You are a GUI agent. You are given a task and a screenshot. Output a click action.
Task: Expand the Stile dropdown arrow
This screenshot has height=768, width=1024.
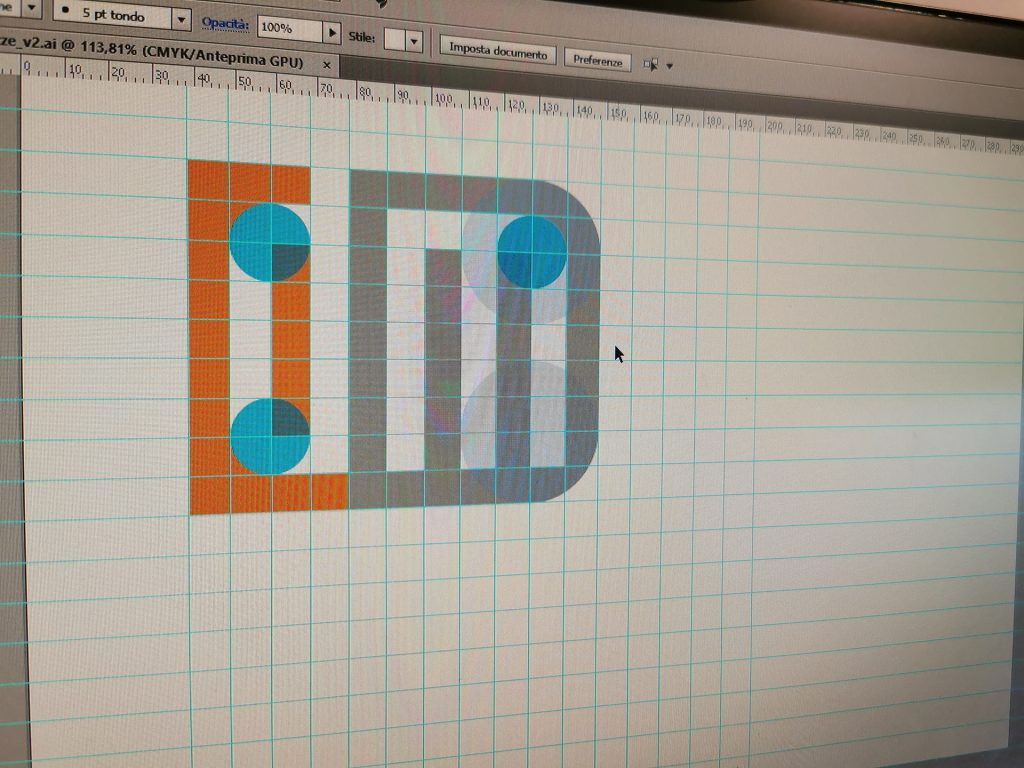coord(414,42)
